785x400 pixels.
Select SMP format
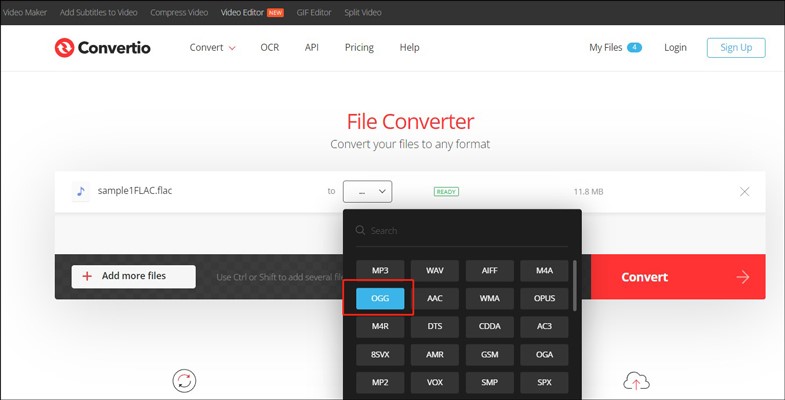click(x=490, y=382)
